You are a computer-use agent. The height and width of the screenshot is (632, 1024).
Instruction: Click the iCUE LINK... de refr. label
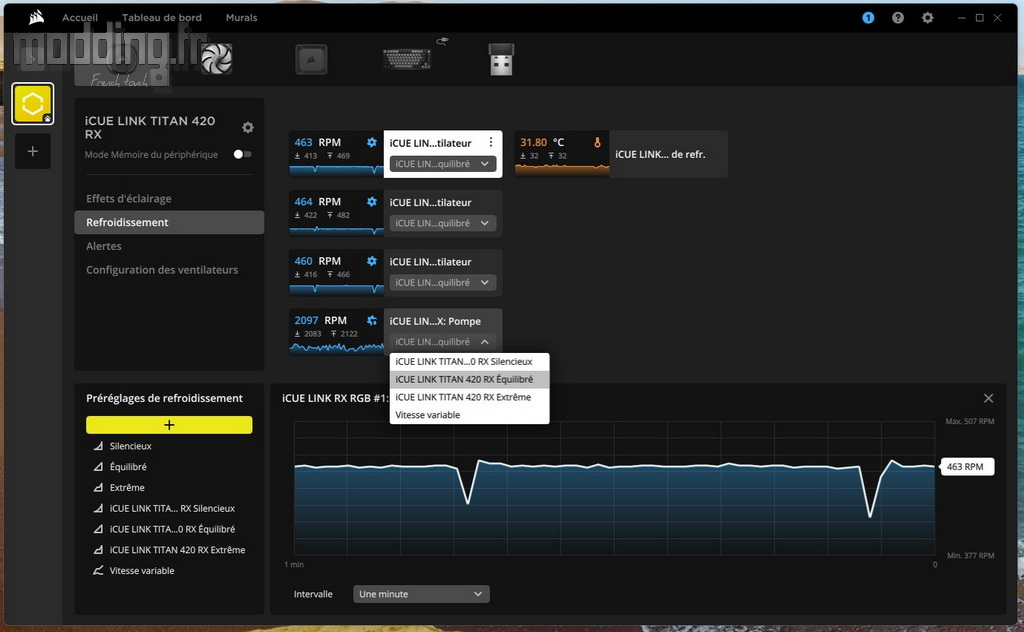pos(660,155)
